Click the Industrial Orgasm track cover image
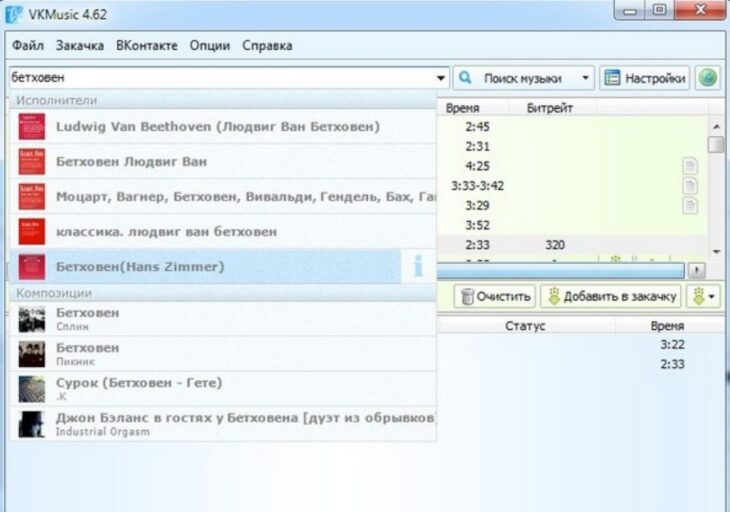Screen dimensions: 730x512 [x=32, y=424]
